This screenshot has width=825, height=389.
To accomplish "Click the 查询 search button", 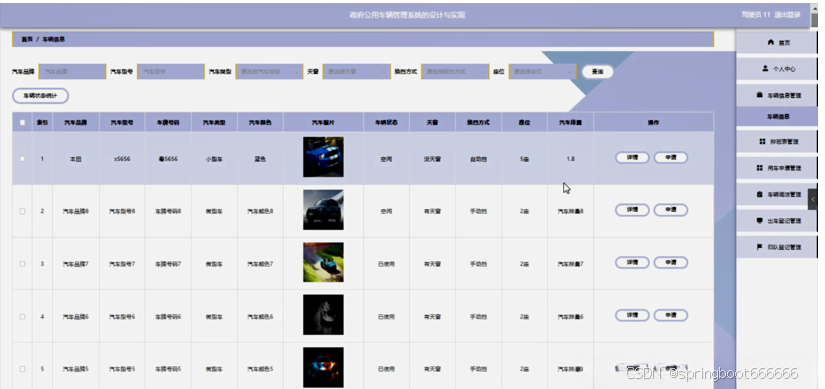I will click(597, 72).
